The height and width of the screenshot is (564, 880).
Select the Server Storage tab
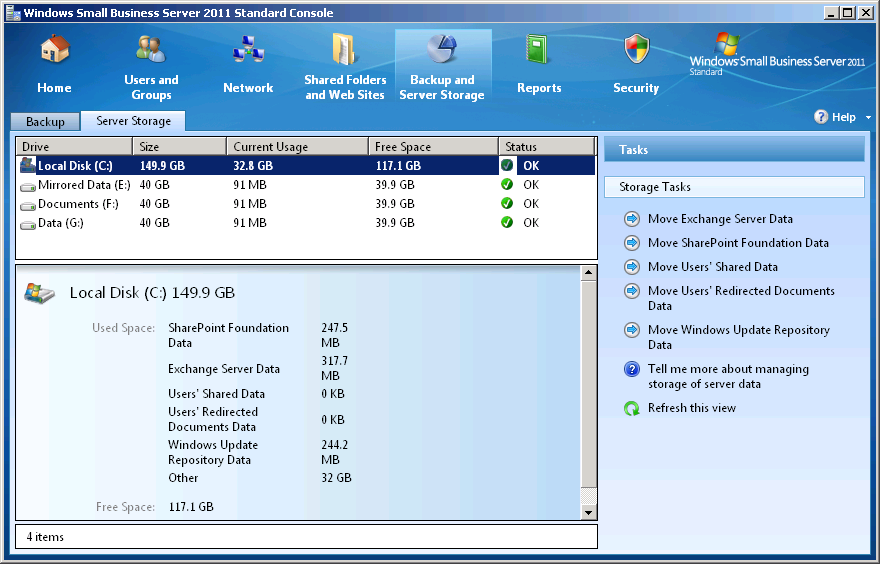tap(133, 121)
